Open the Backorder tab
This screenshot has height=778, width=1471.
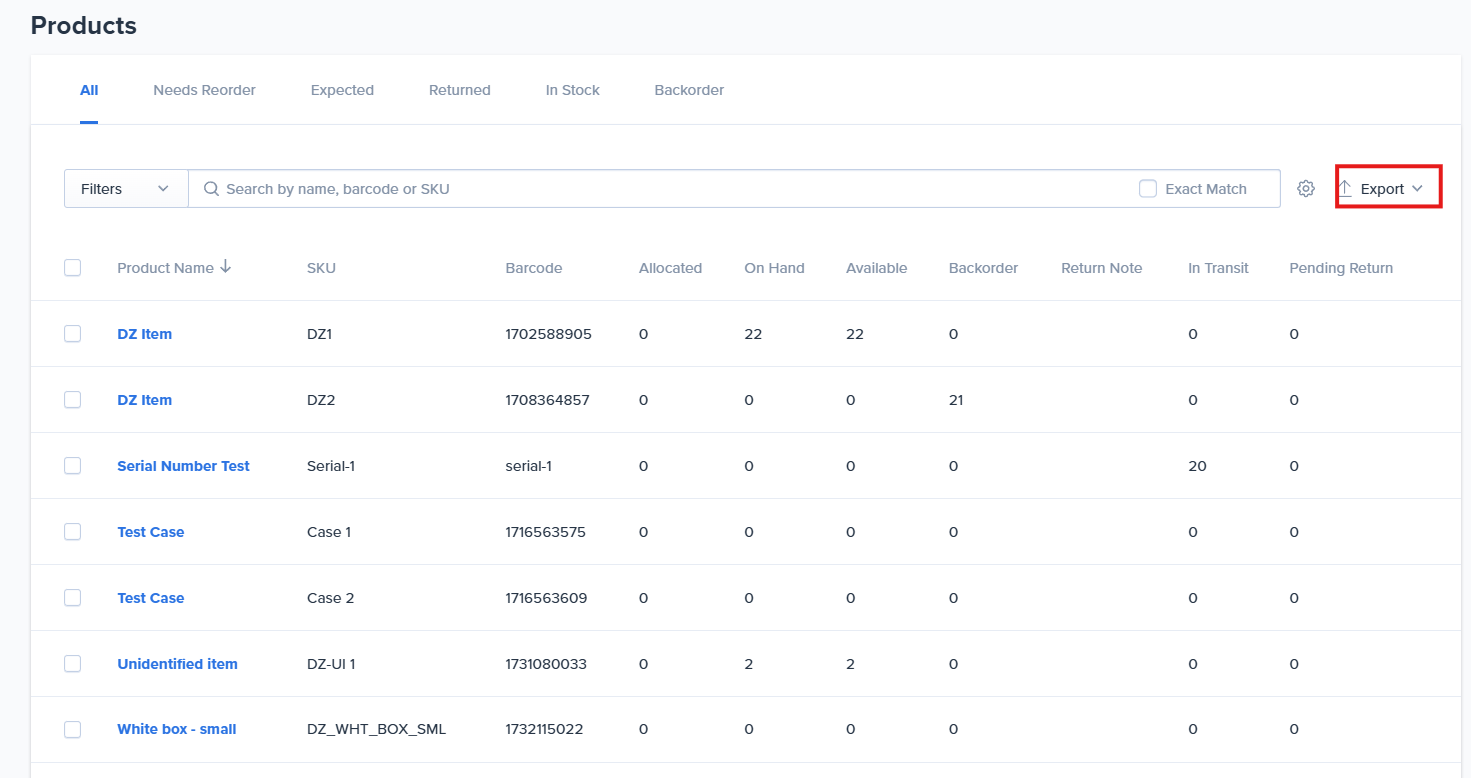[x=689, y=90]
